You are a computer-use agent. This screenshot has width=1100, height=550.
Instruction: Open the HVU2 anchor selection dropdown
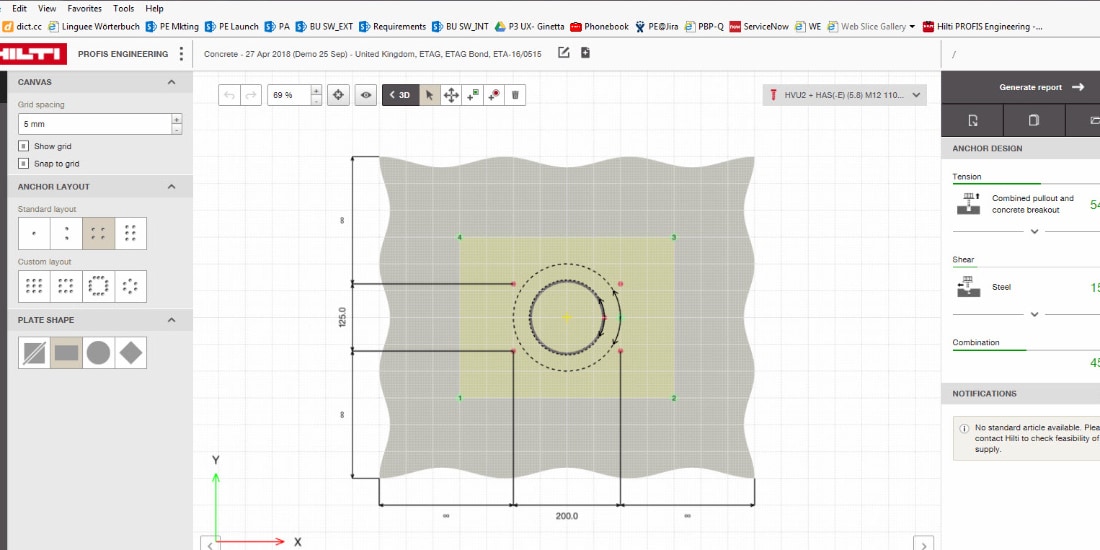(x=844, y=95)
